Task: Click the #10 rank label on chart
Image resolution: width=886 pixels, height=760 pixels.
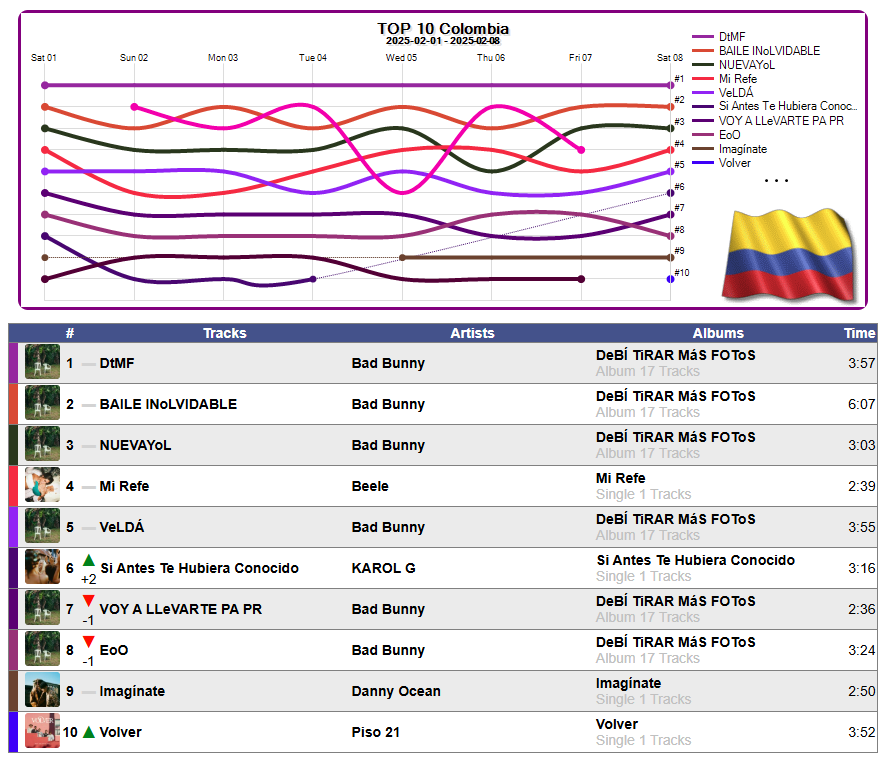Action: (681, 273)
